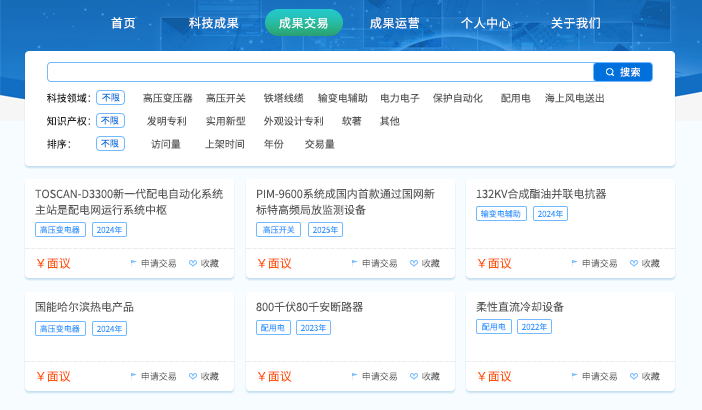Click the 搜索 search button
The width and height of the screenshot is (702, 410).
point(623,72)
